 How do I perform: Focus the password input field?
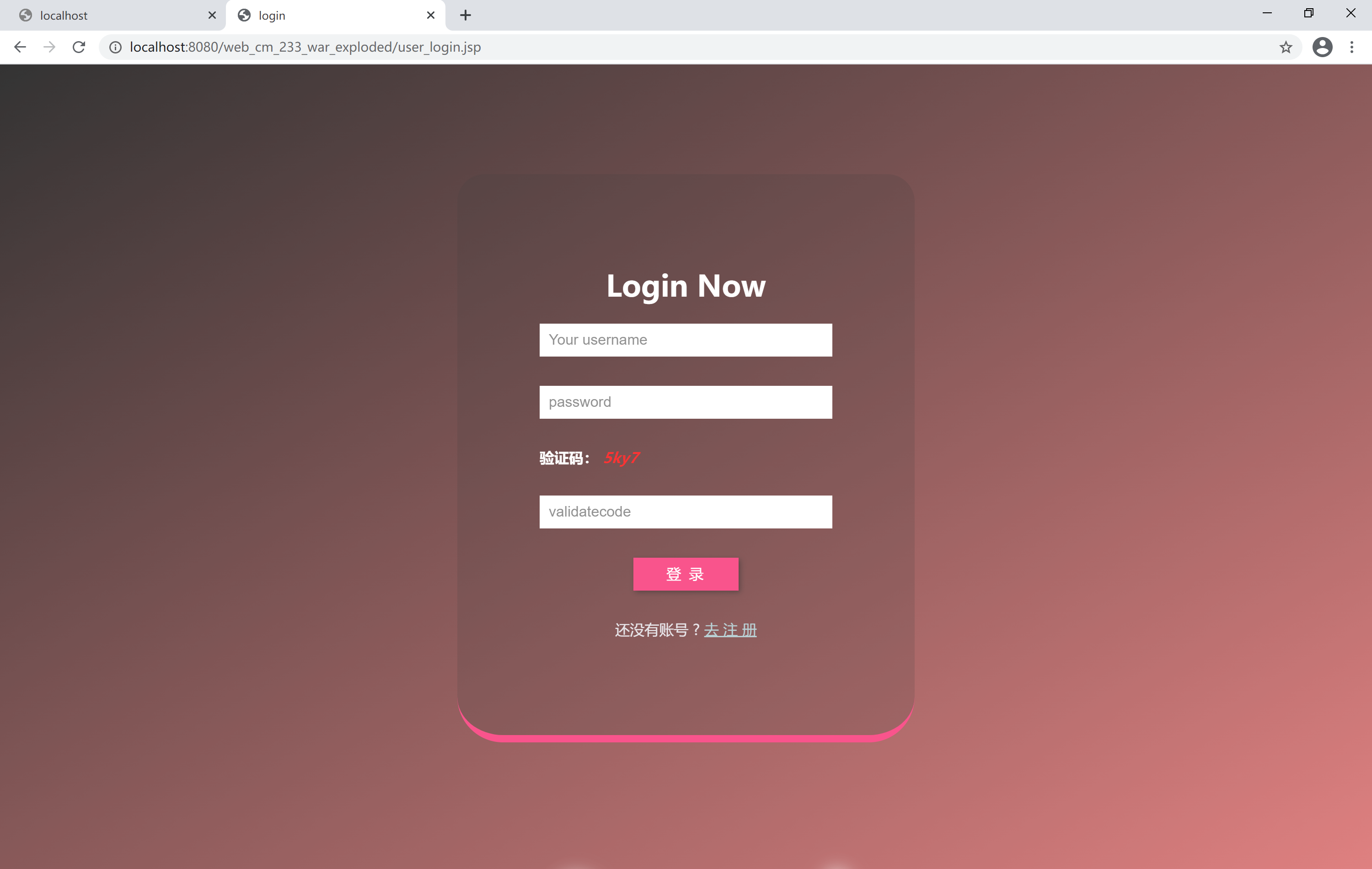(686, 402)
